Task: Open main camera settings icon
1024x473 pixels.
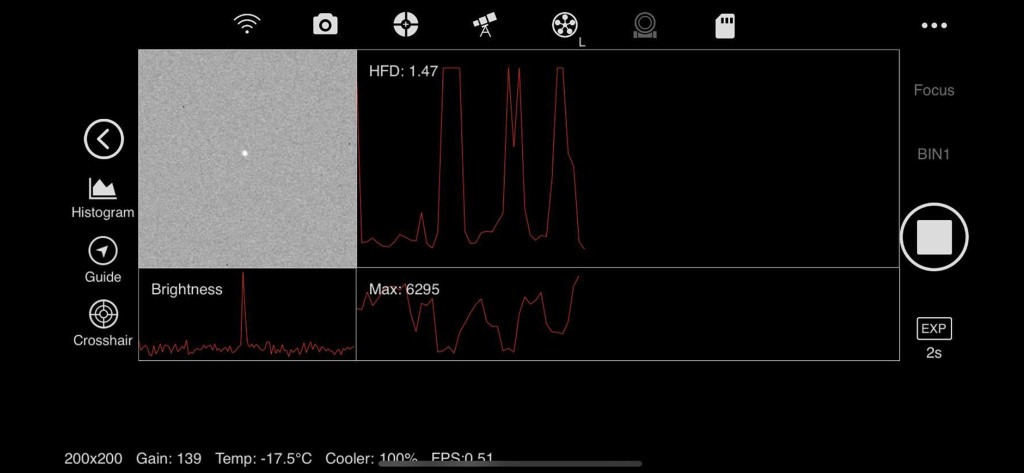Action: coord(325,25)
